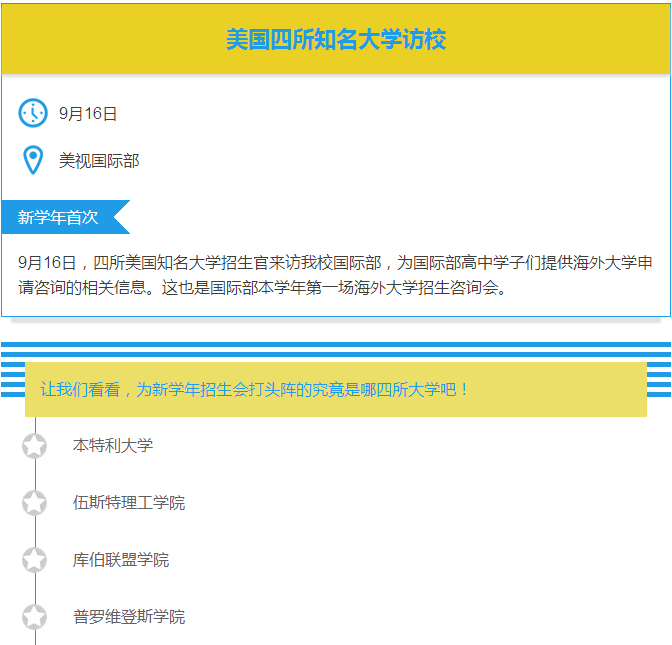
Task: Tap the star icon for 库伯联盟学院
Action: tap(35, 560)
